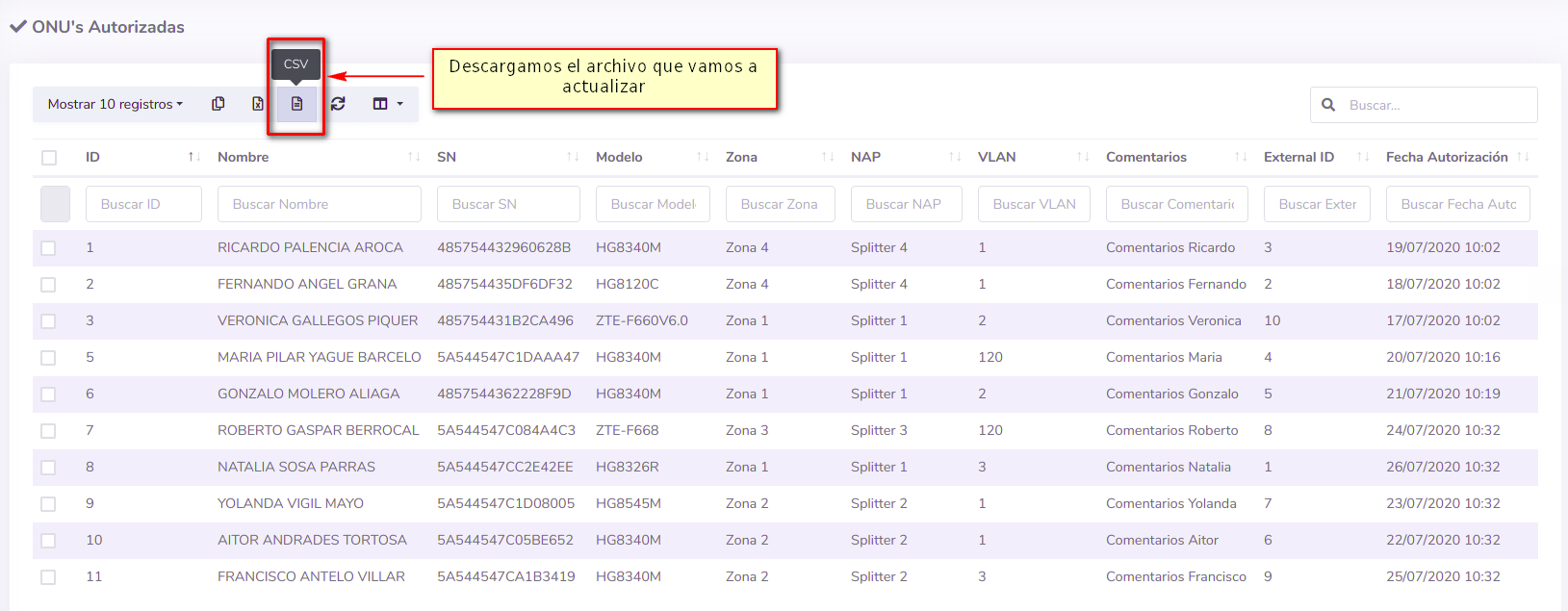Sort the Modelo column using its arrows

[x=703, y=157]
